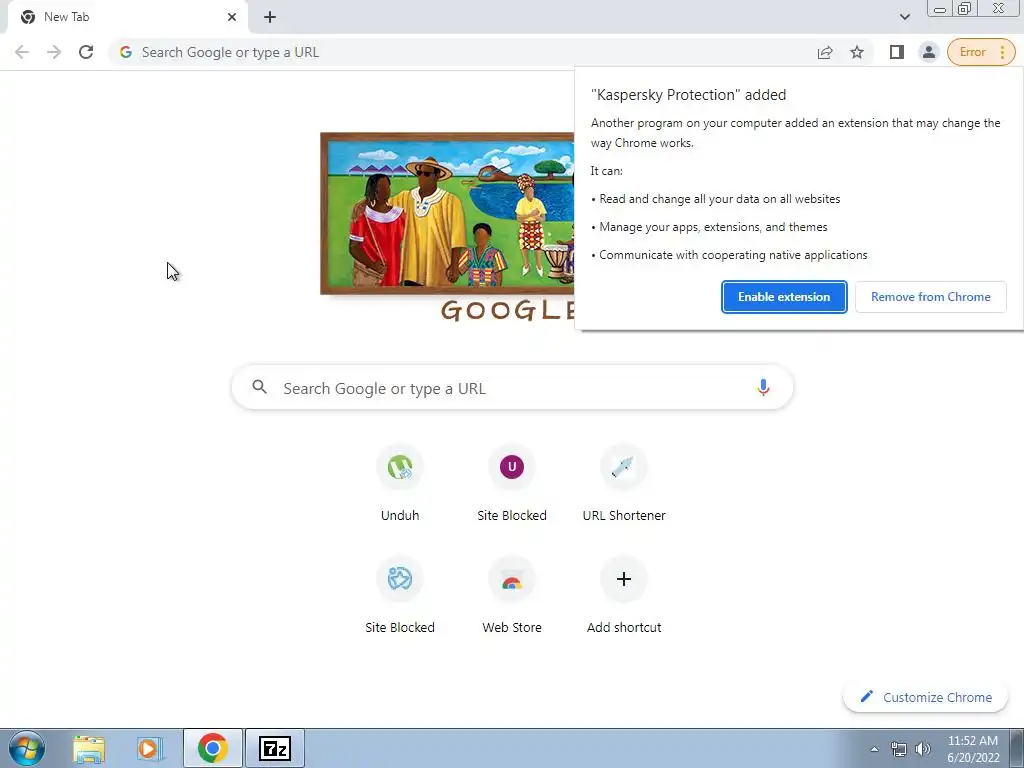The width and height of the screenshot is (1024, 768).
Task: Bookmark this tab with the star icon
Action: click(x=857, y=52)
